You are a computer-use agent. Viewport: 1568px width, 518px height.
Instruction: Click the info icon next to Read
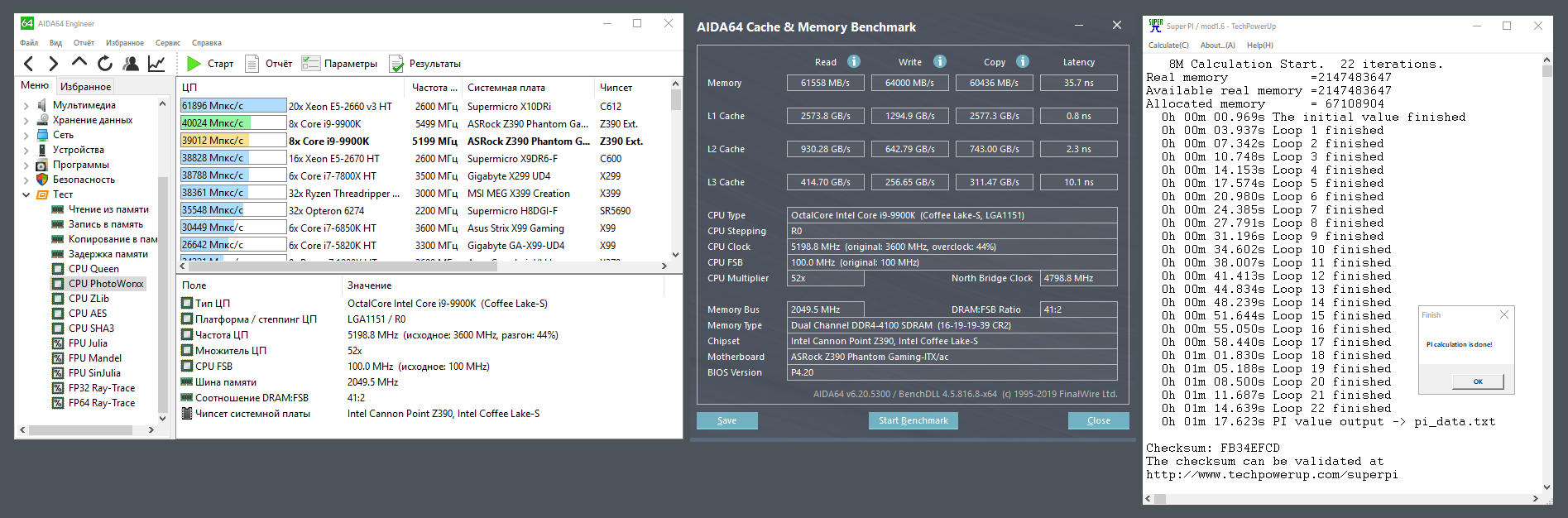point(854,61)
